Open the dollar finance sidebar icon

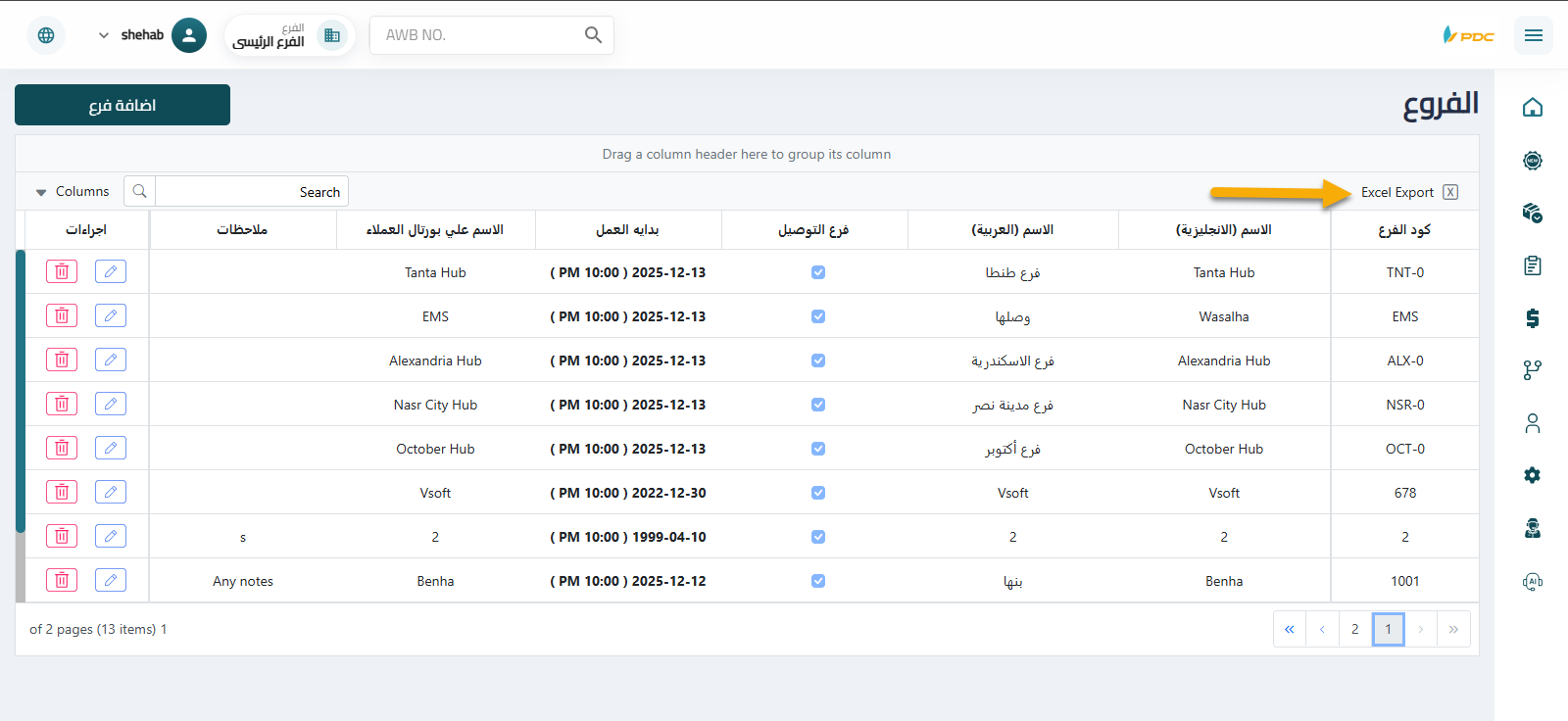pyautogui.click(x=1533, y=317)
